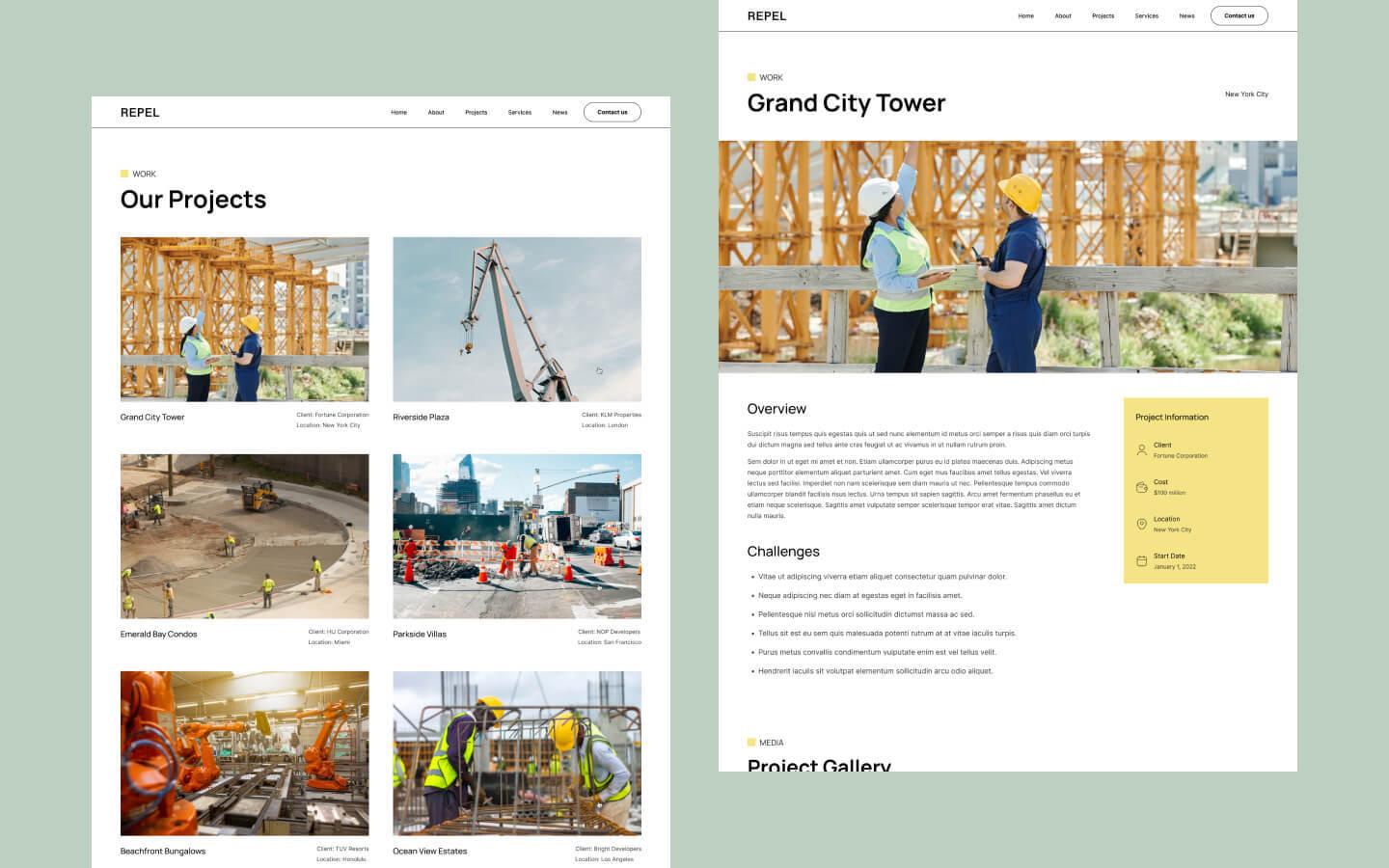Open the Projects page from the left navigation
The height and width of the screenshot is (868, 1389).
click(x=476, y=112)
